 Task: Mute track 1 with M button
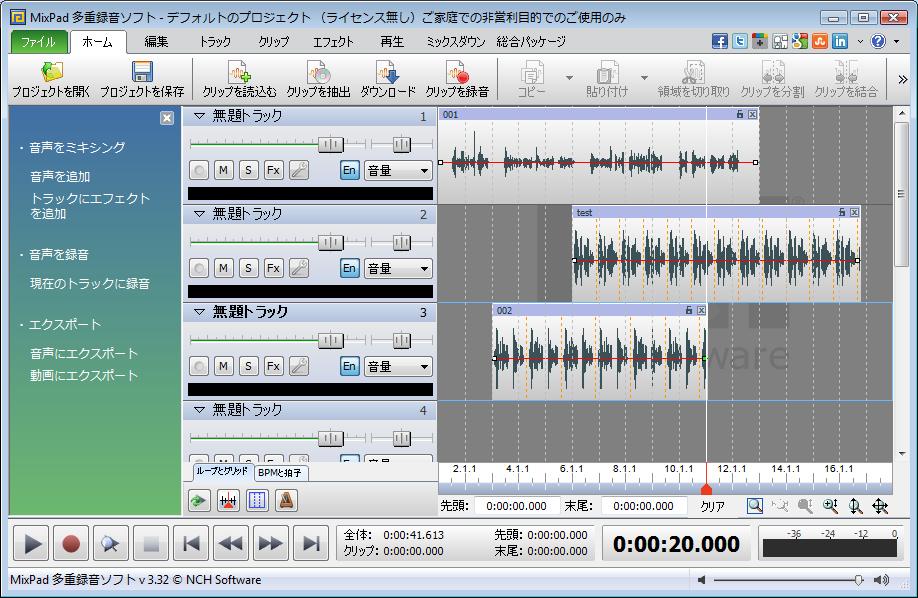[x=223, y=170]
